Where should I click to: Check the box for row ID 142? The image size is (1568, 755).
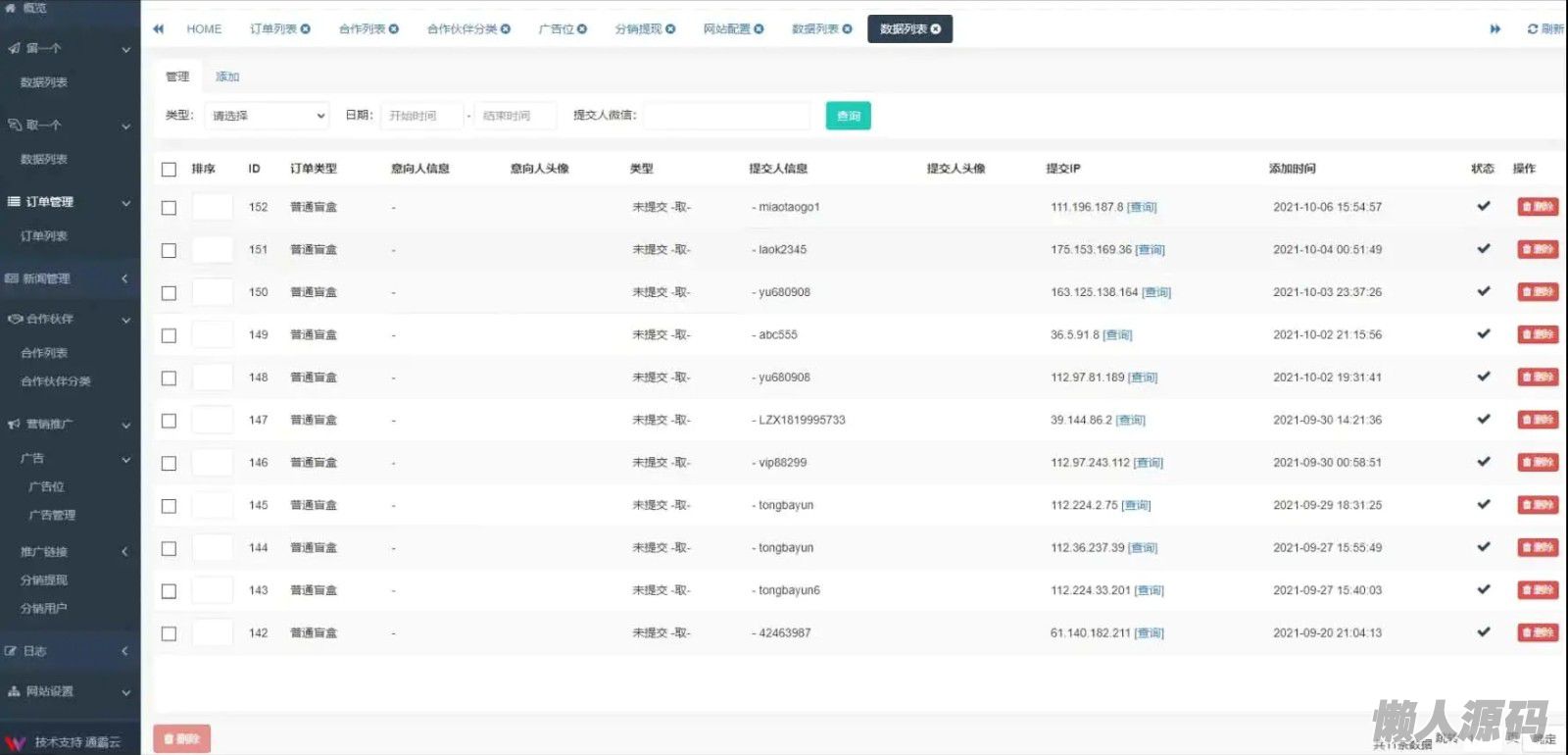click(x=169, y=634)
